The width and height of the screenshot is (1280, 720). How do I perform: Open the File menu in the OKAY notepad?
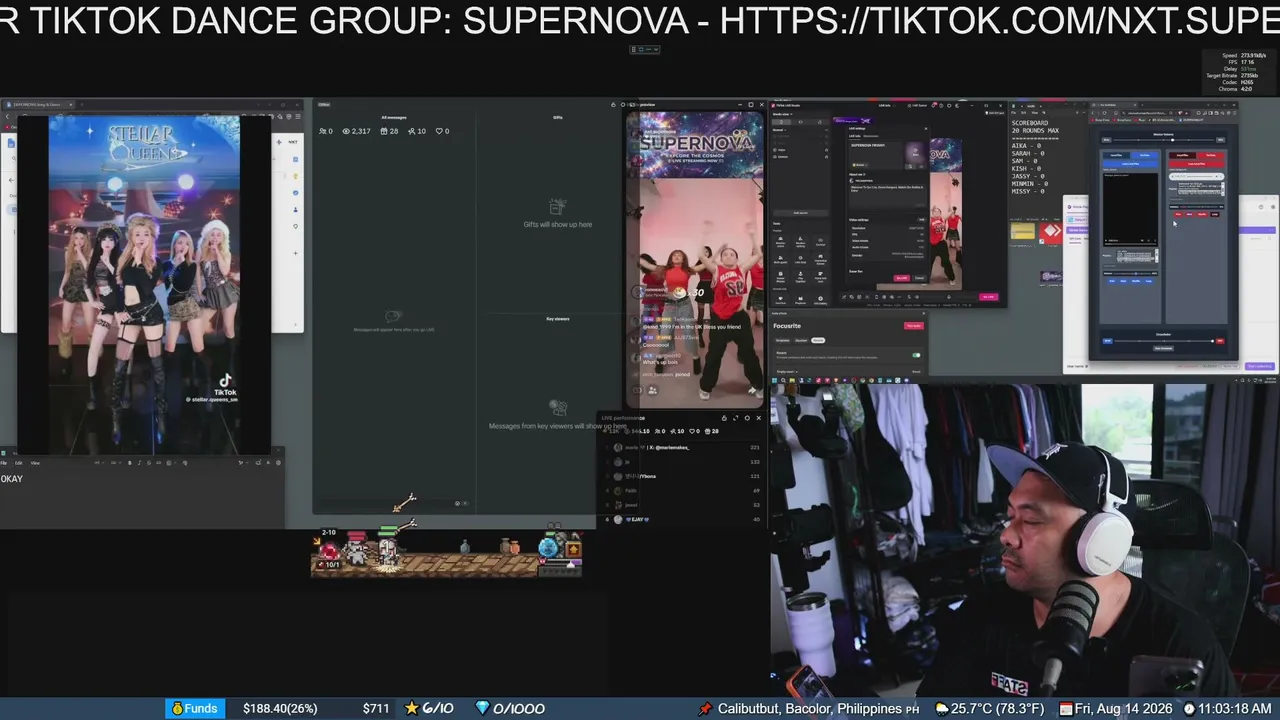pyautogui.click(x=4, y=463)
